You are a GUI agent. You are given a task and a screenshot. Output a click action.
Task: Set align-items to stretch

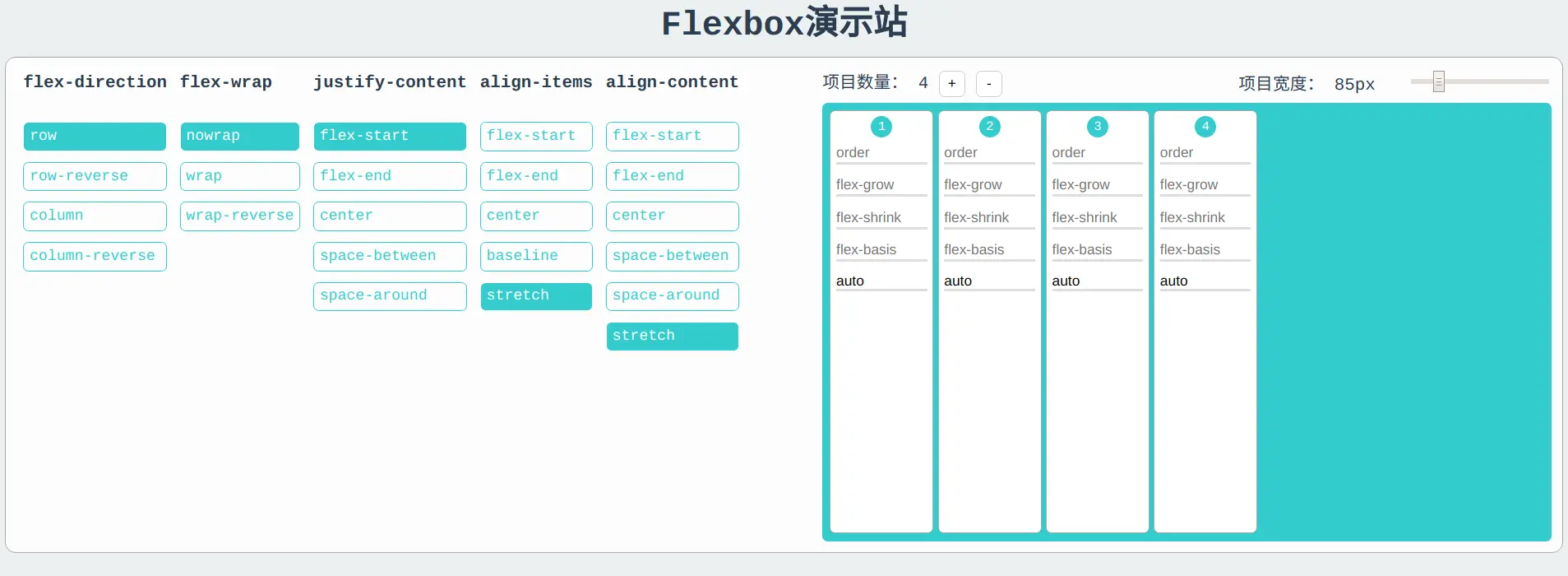coord(536,296)
